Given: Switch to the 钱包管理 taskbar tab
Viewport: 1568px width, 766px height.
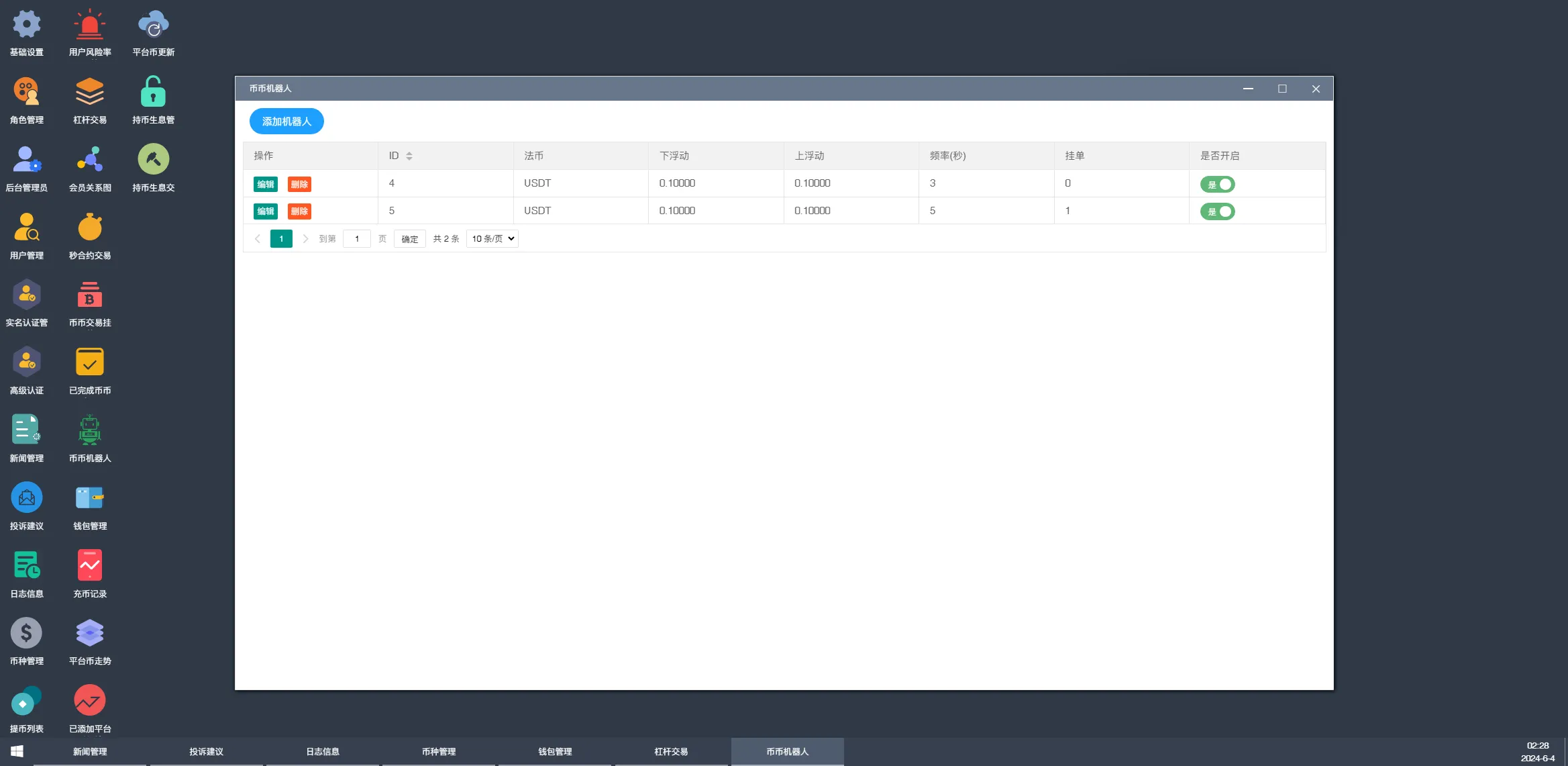Looking at the screenshot, I should [x=555, y=751].
